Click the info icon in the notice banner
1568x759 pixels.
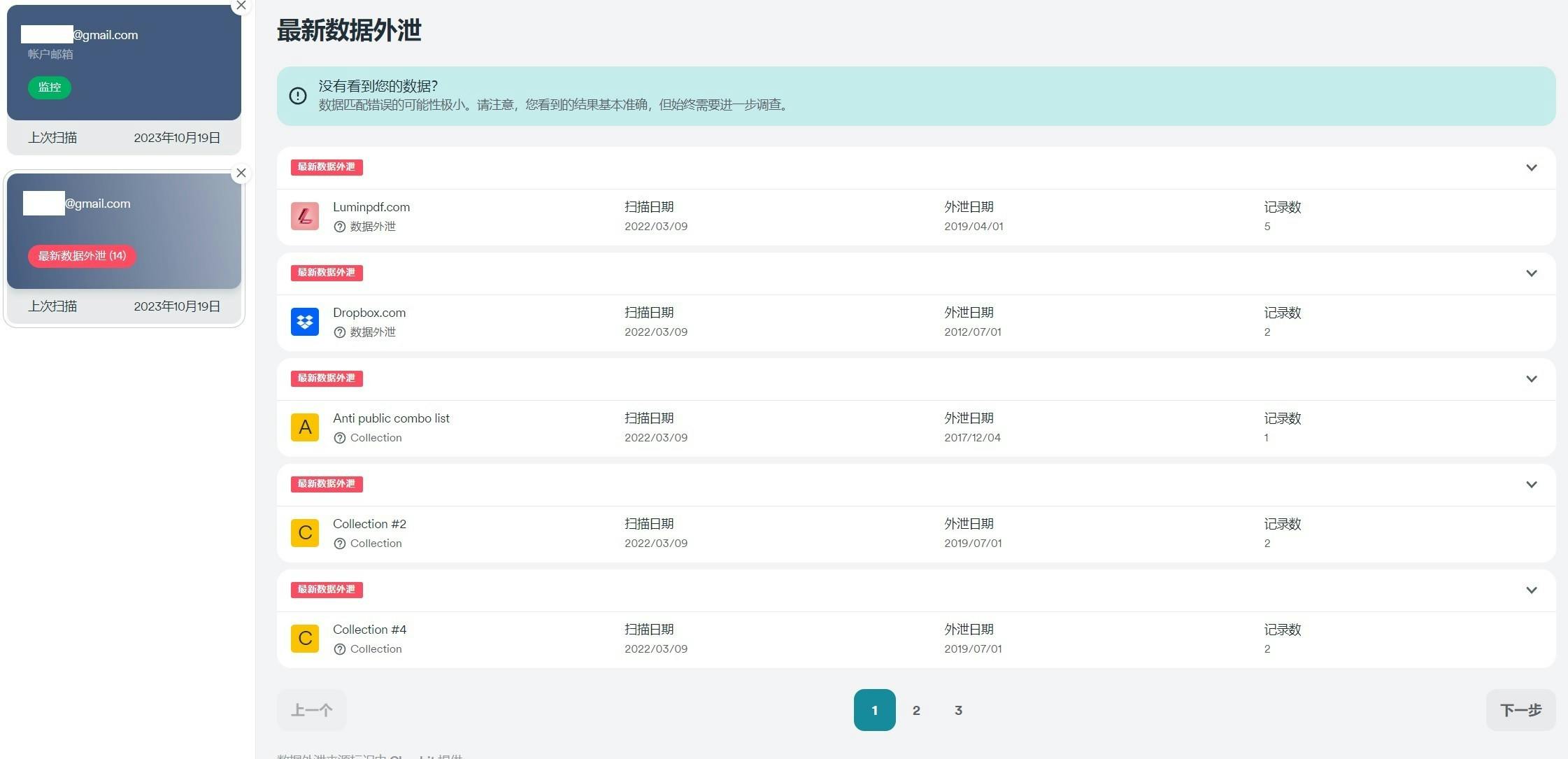click(298, 96)
